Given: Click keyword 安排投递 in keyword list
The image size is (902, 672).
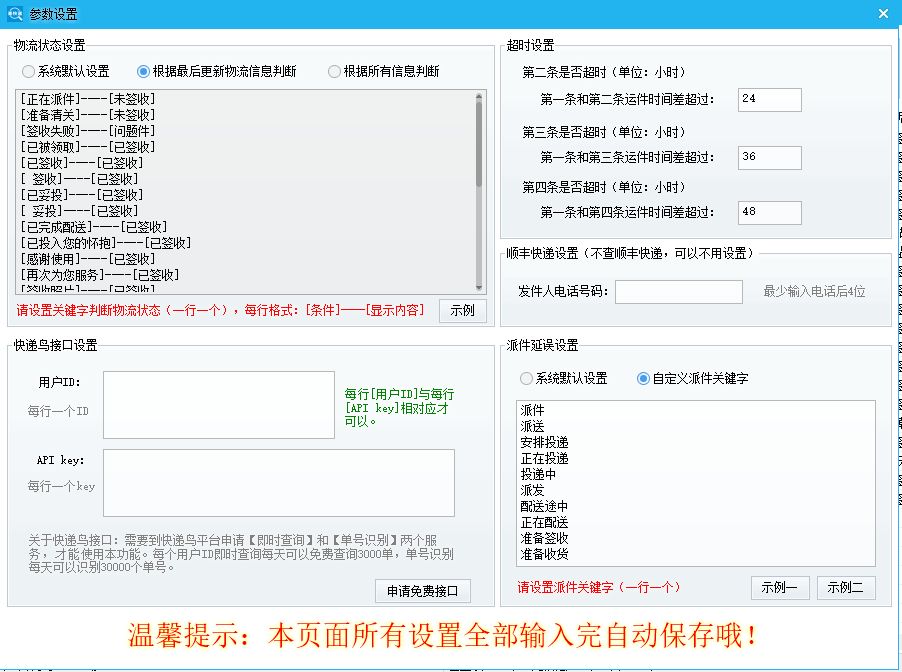Looking at the screenshot, I should (x=544, y=442).
